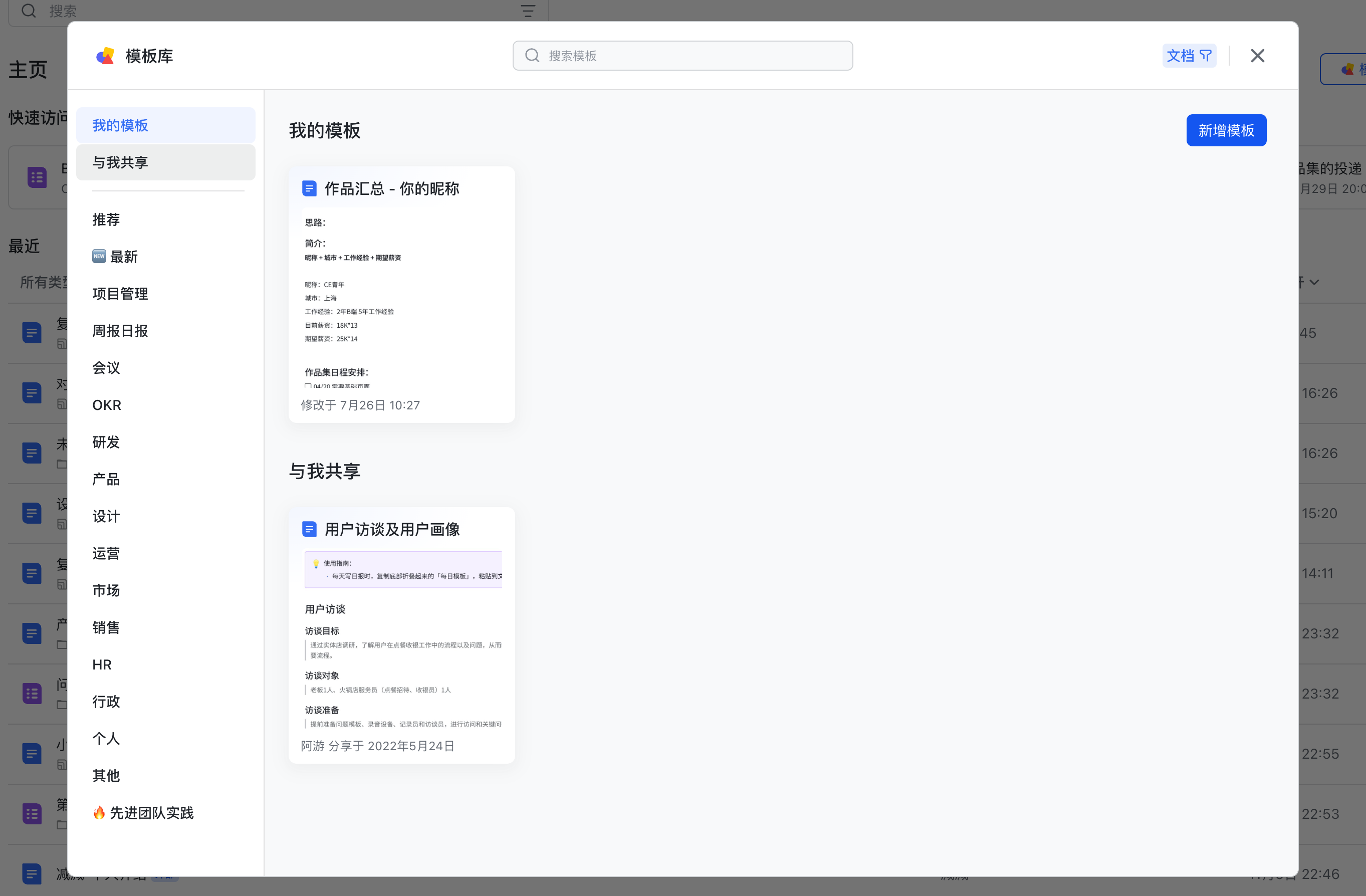Click the doc icon beside 用户访谈及用户画像
Image resolution: width=1366 pixels, height=896 pixels.
(309, 529)
